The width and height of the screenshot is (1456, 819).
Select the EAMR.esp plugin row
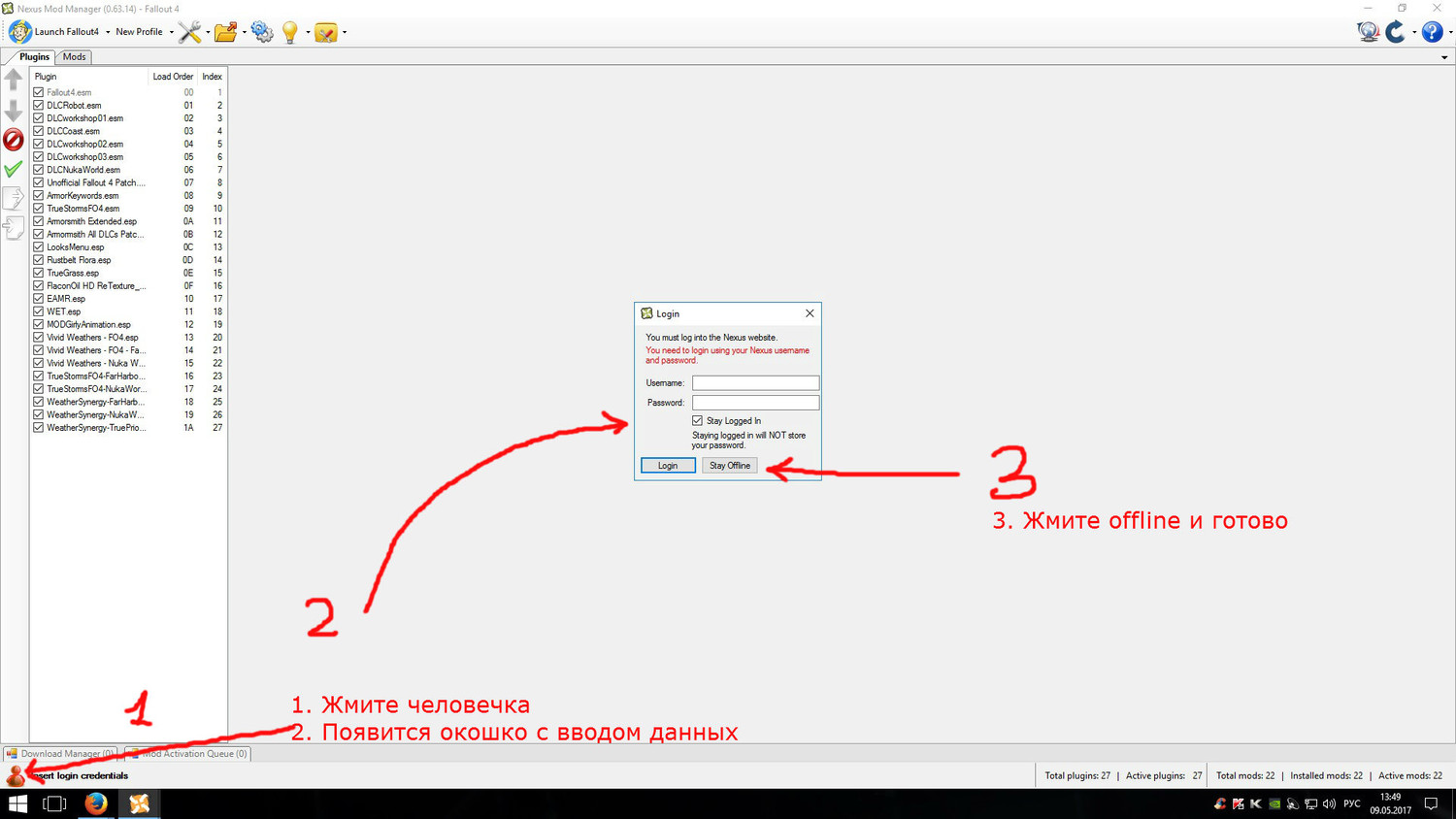coord(128,299)
